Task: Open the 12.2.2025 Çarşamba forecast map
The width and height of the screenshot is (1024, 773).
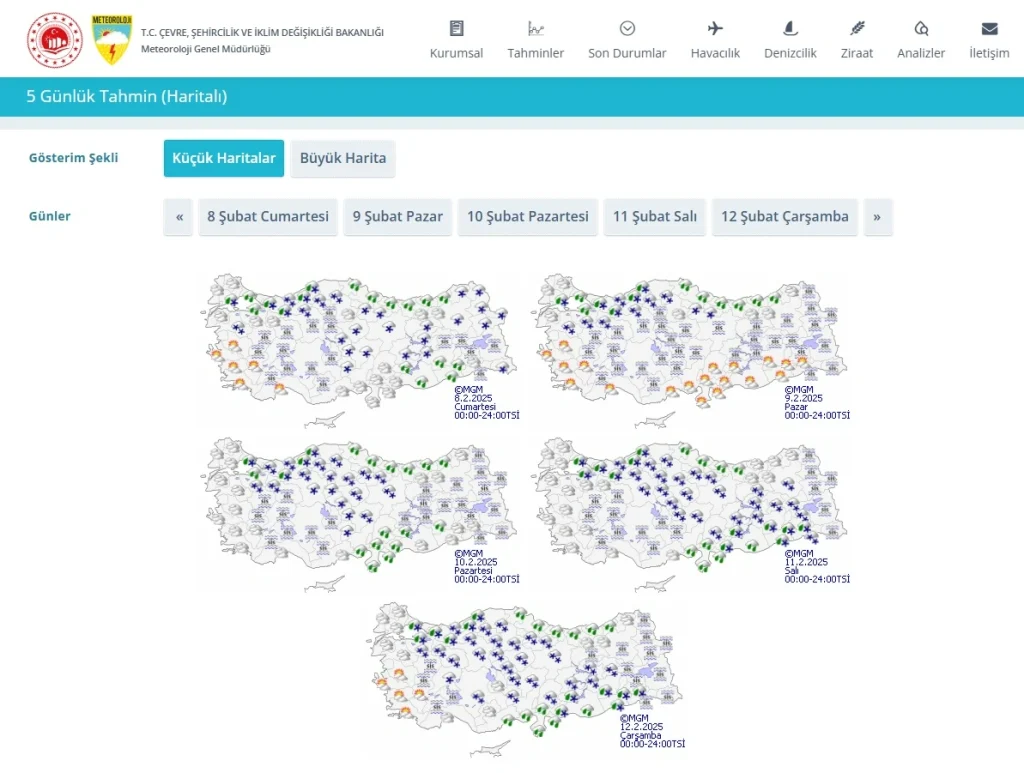Action: tap(525, 675)
